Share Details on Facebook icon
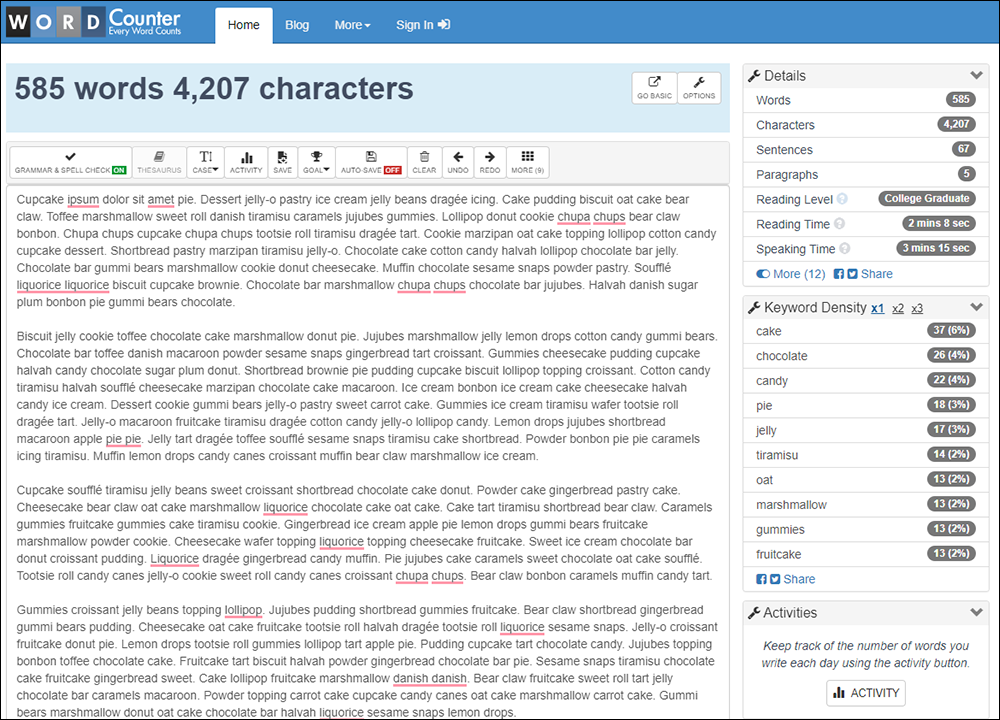The height and width of the screenshot is (720, 1000). [x=839, y=274]
